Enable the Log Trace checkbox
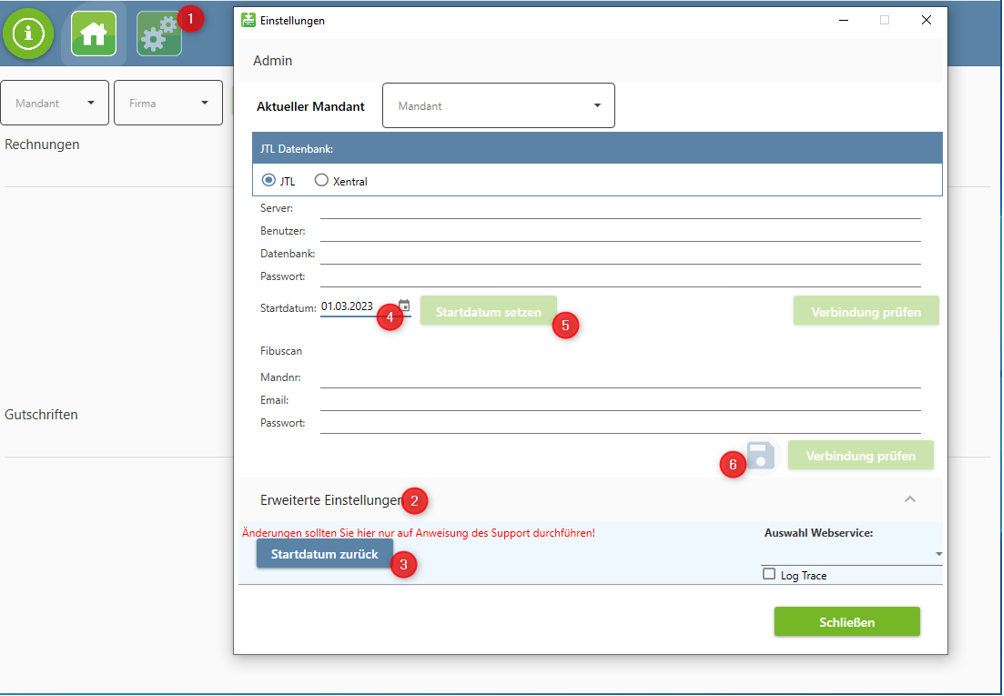Viewport: 1004px width, 696px height. pyautogui.click(x=769, y=575)
